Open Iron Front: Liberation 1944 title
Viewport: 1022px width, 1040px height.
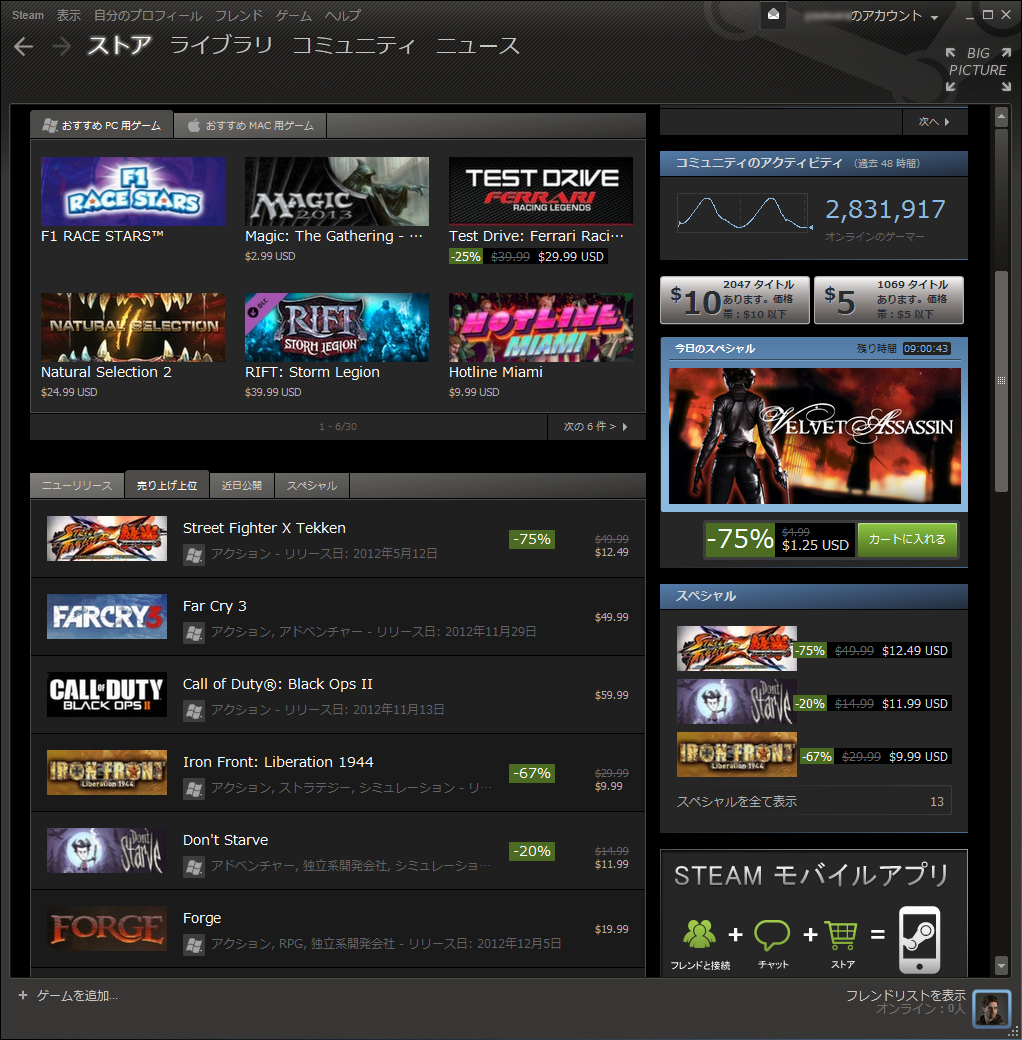[x=279, y=762]
